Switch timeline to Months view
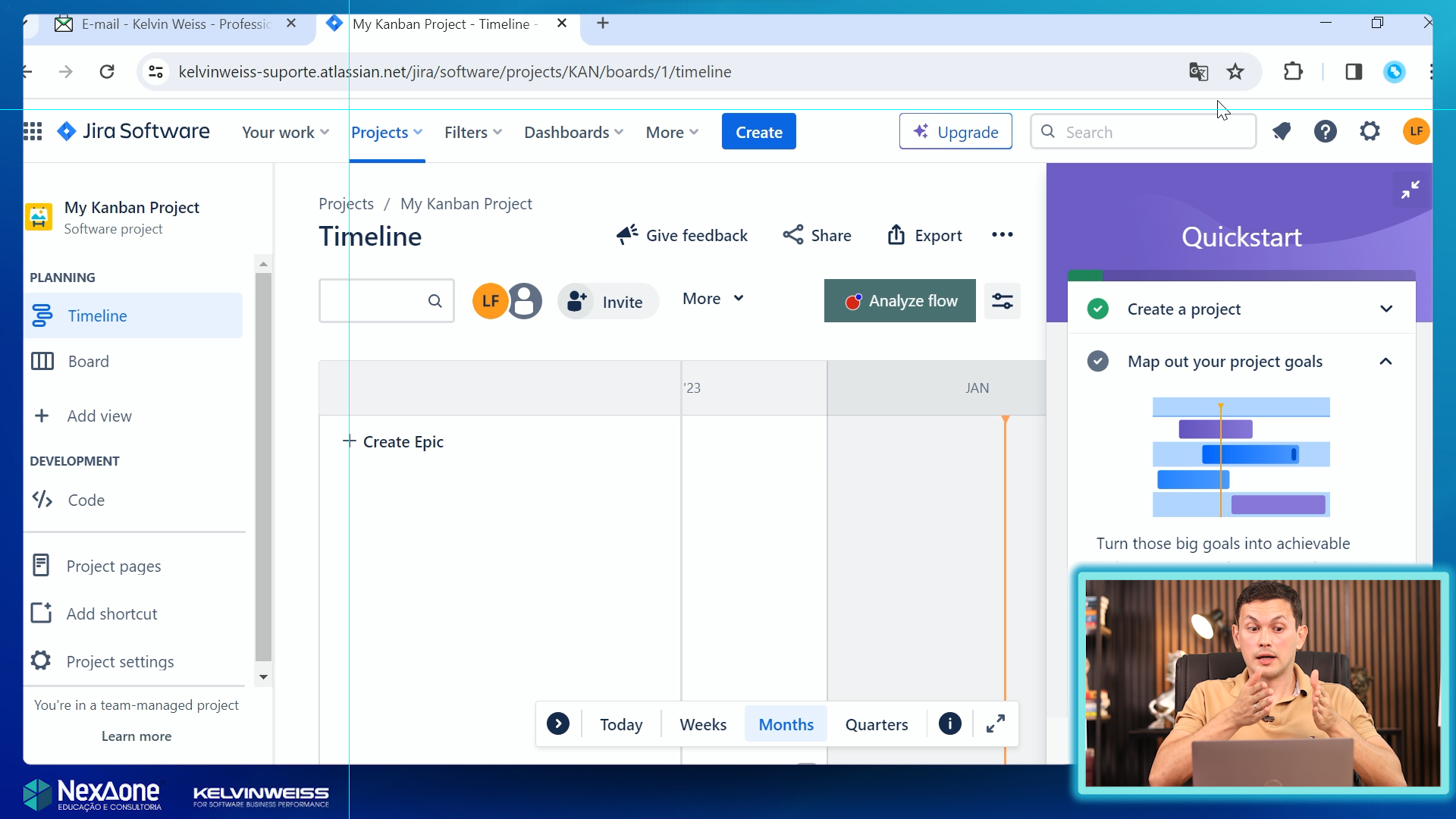 click(x=786, y=724)
